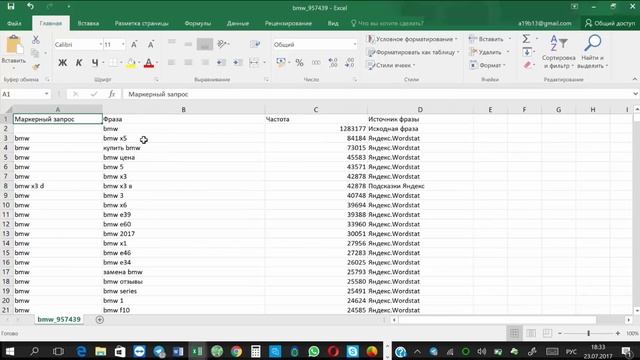
Task: Toggle center horizontal alignment
Action: [188, 63]
